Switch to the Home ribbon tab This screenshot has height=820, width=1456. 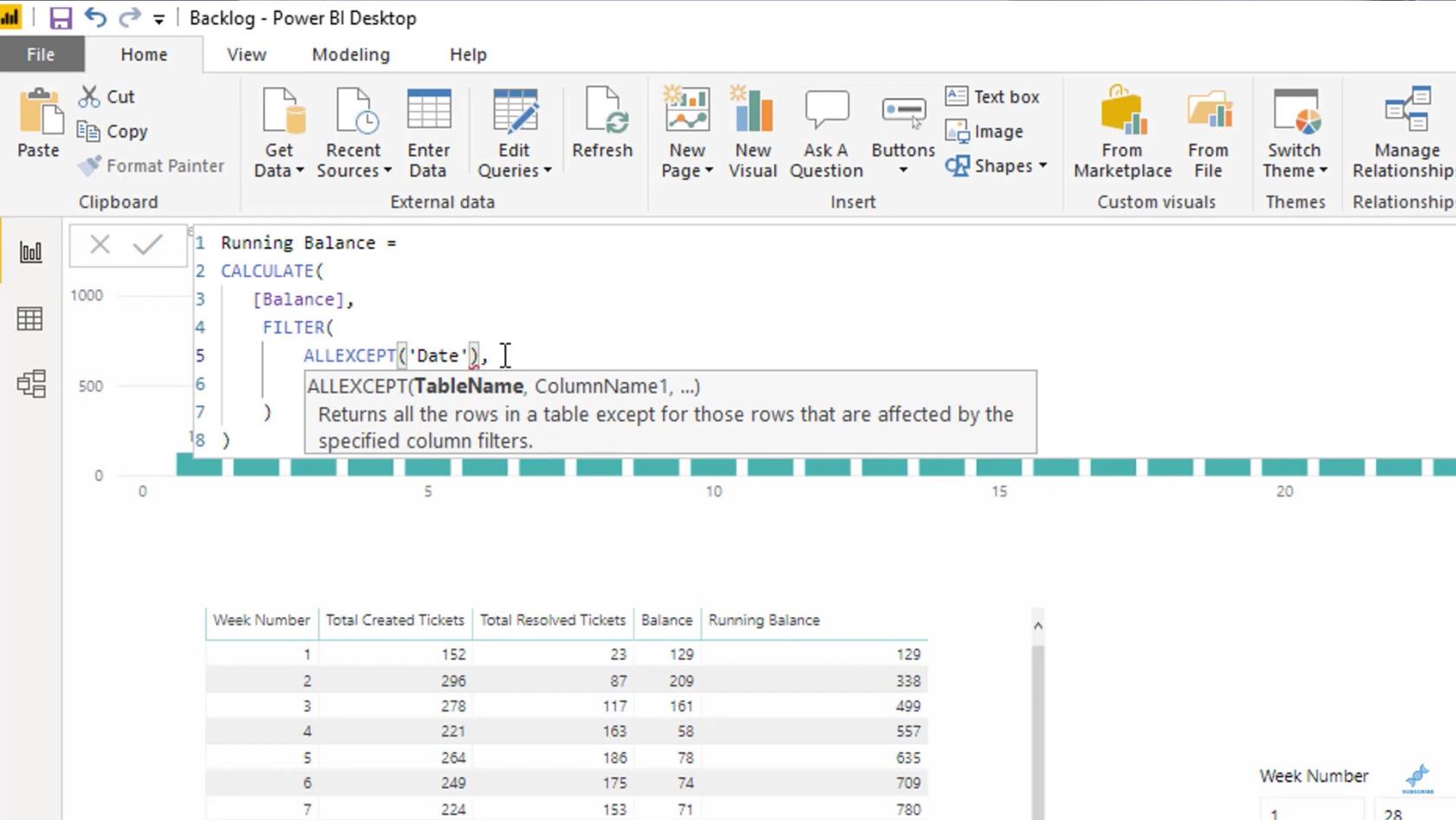144,55
